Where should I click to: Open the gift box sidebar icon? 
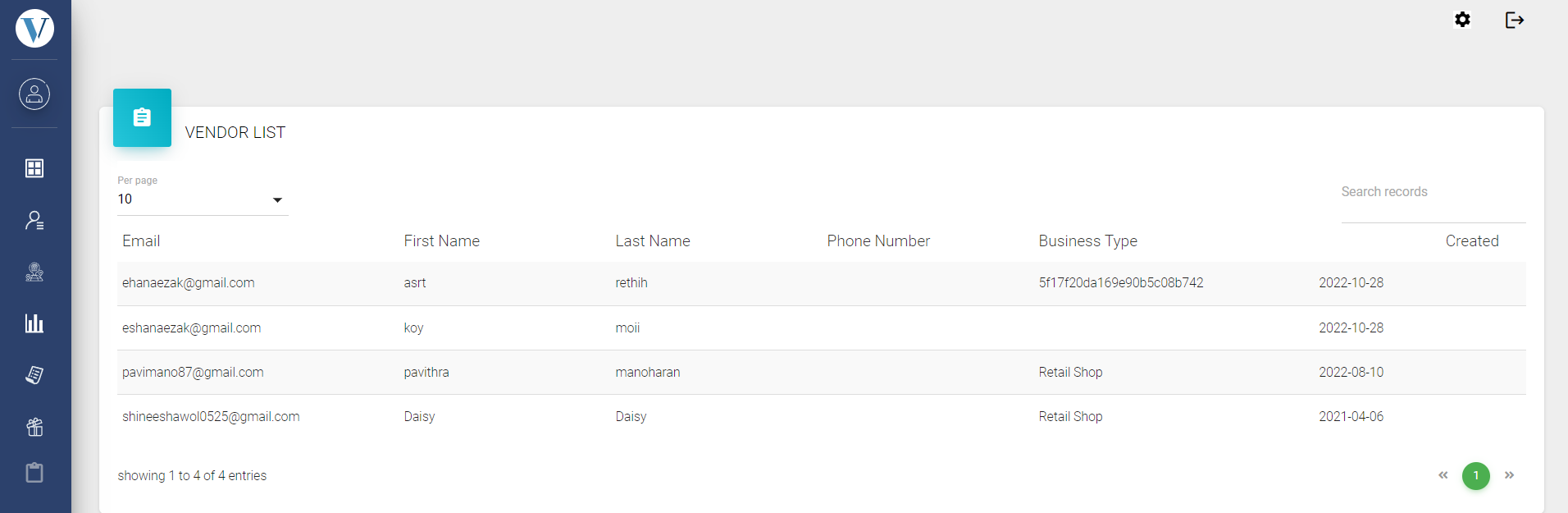tap(34, 427)
